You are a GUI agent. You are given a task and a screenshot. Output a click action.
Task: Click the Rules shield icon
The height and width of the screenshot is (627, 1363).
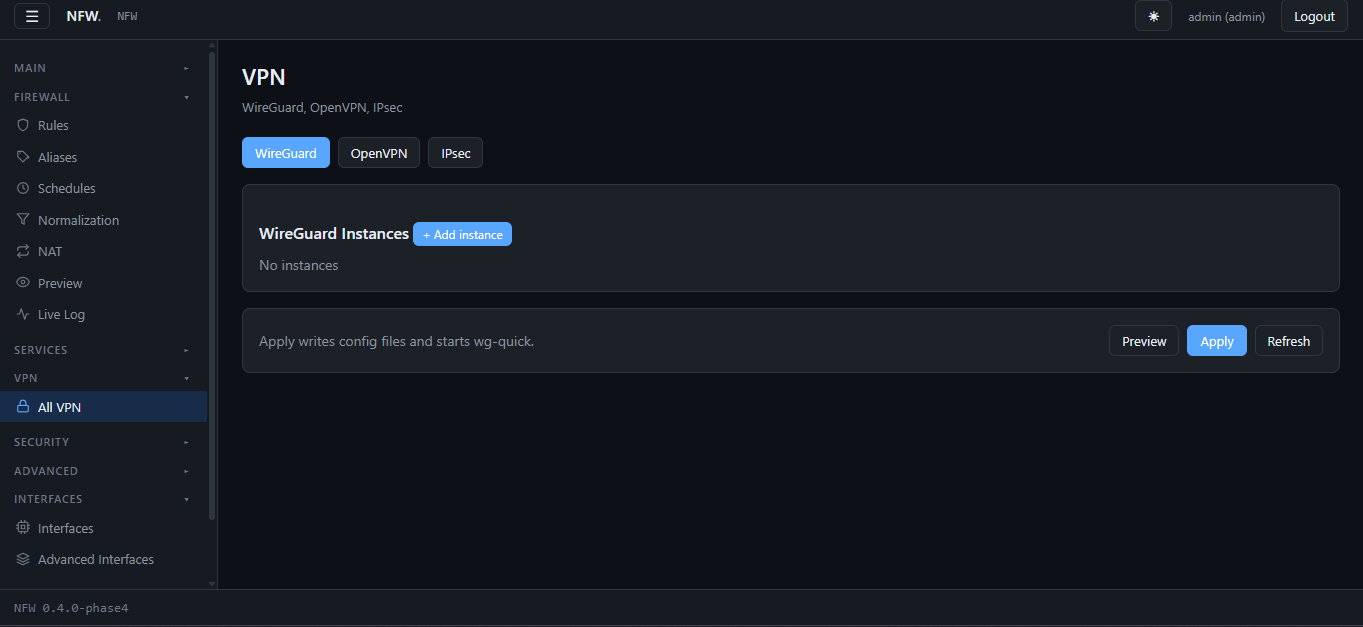[23, 125]
